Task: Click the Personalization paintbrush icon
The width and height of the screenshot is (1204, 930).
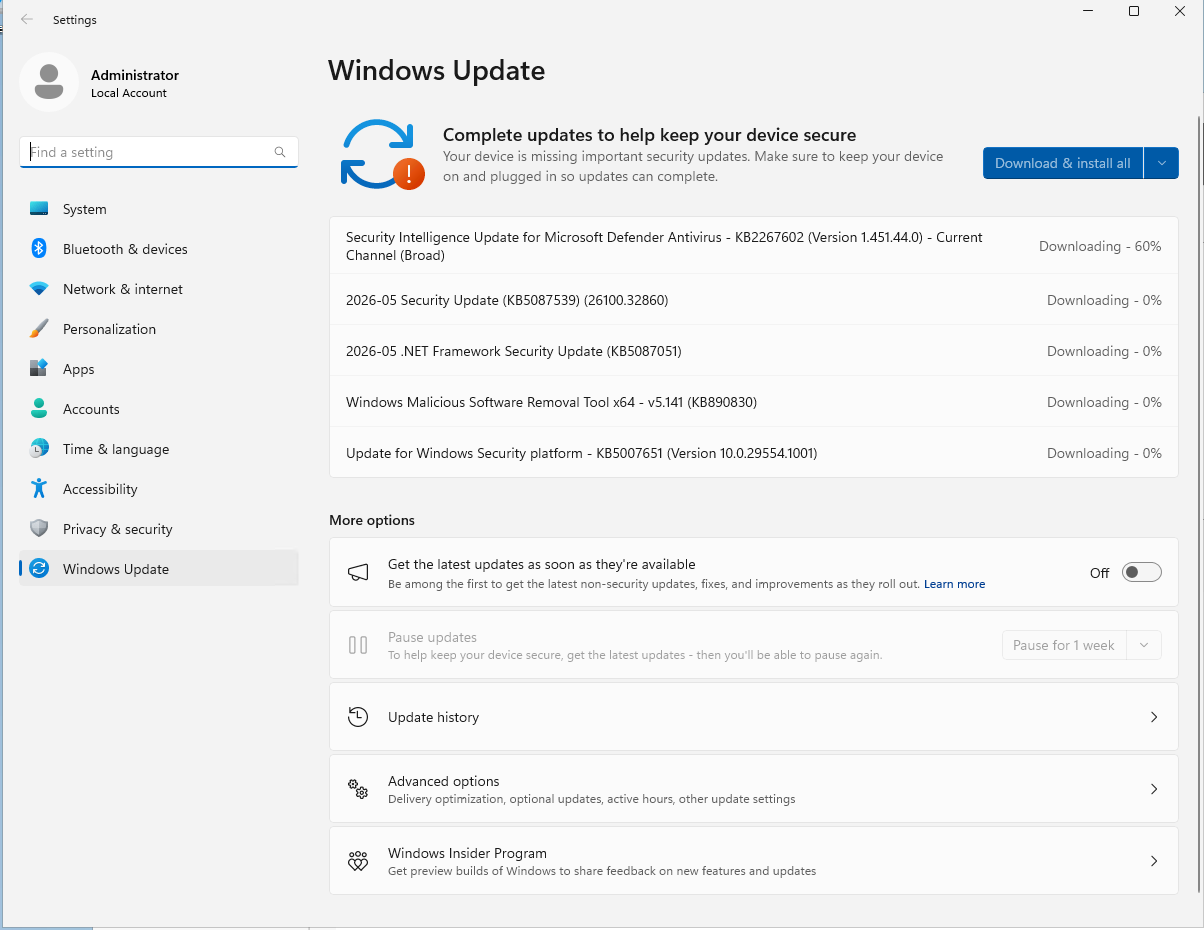Action: click(39, 329)
